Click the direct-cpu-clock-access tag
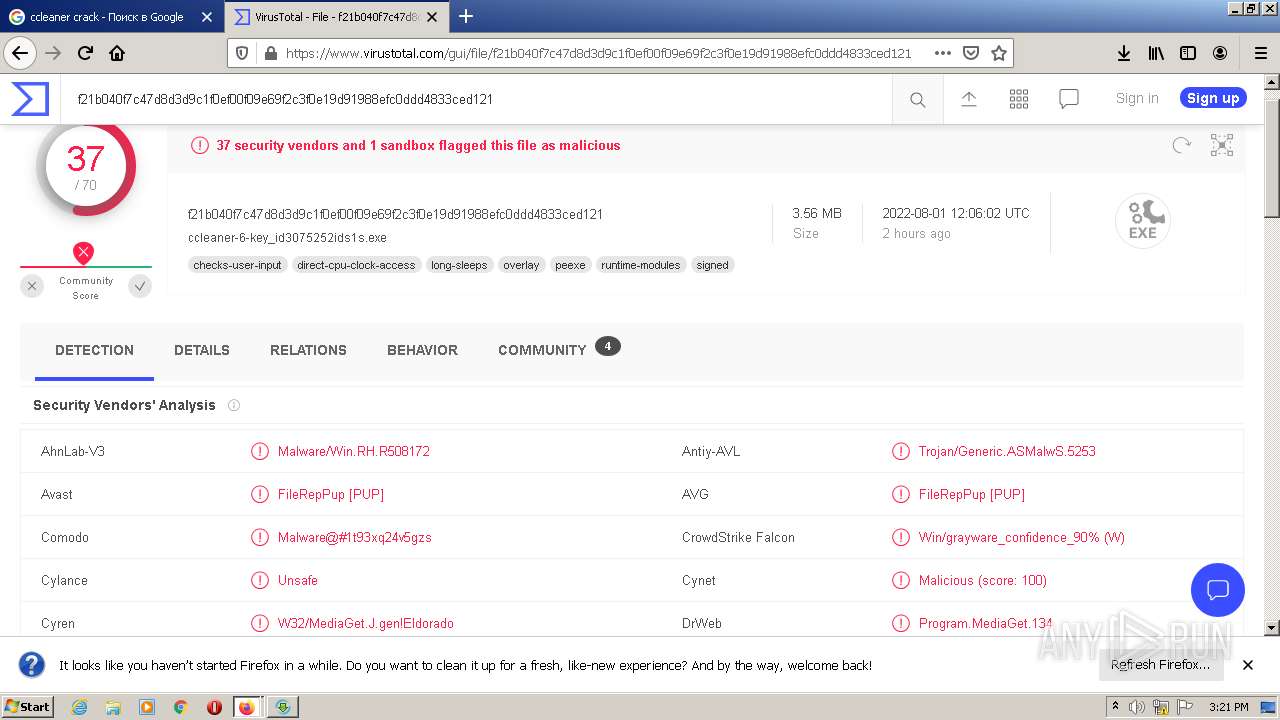The image size is (1280, 720). pyautogui.click(x=356, y=265)
